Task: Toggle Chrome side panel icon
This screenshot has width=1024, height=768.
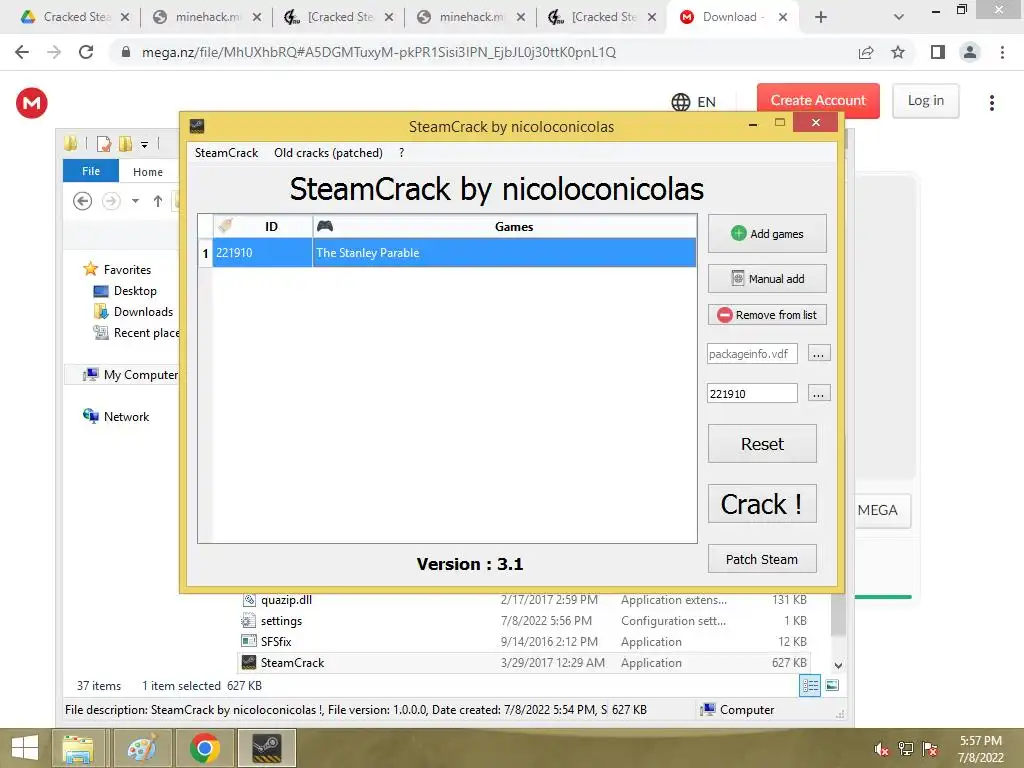Action: coord(938,52)
